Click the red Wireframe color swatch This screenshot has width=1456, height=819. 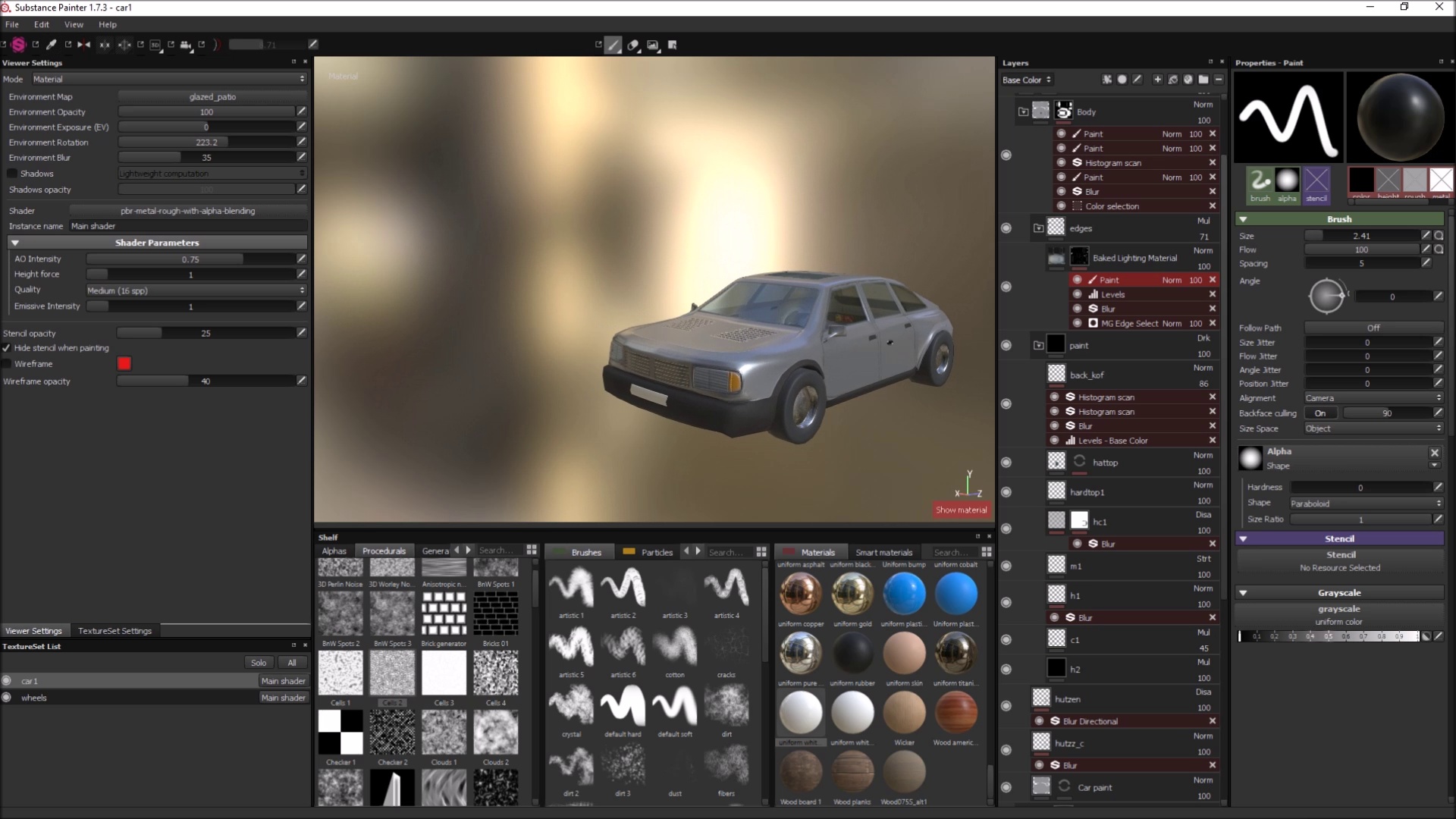click(124, 364)
